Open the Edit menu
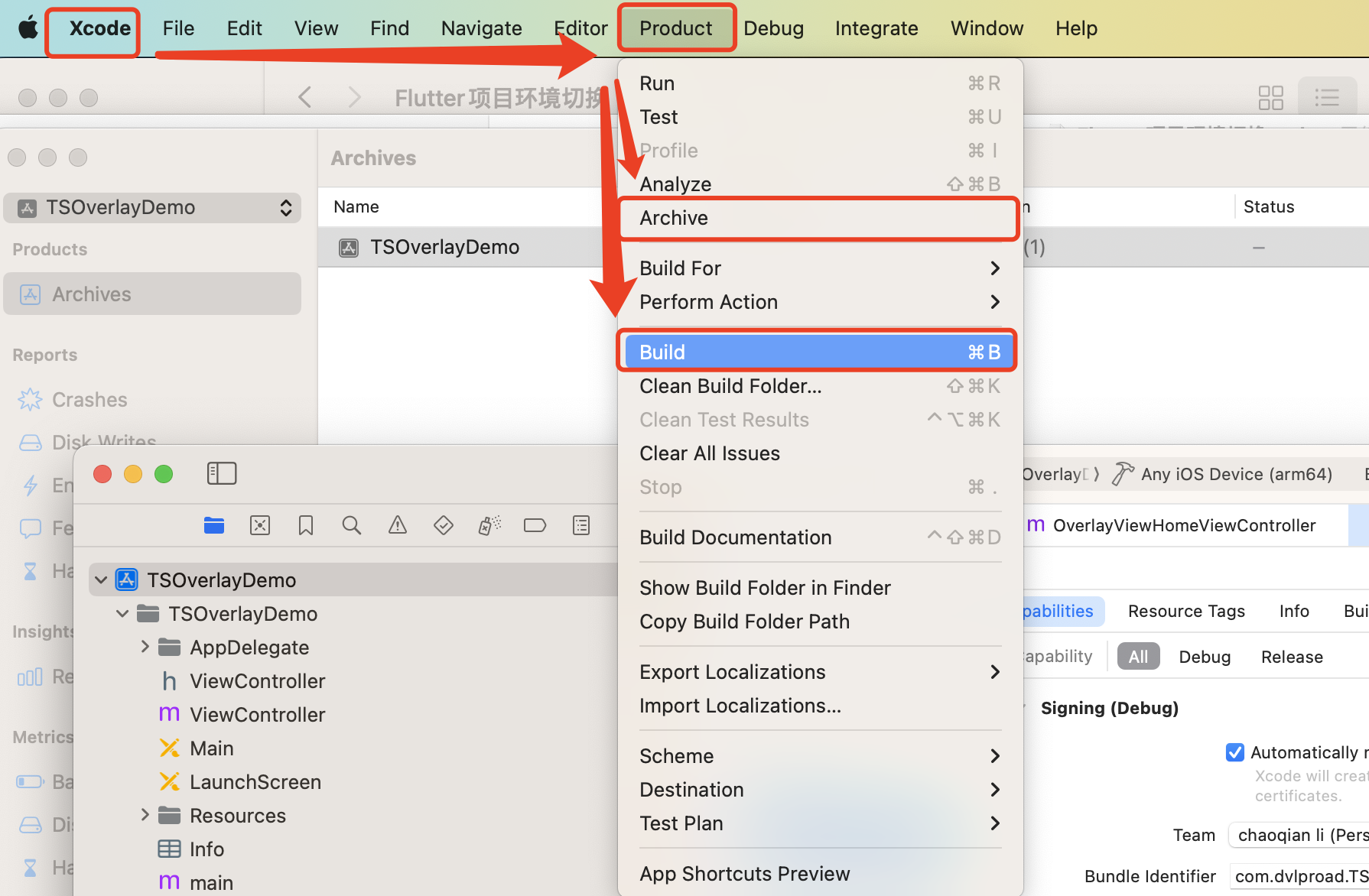 244,28
